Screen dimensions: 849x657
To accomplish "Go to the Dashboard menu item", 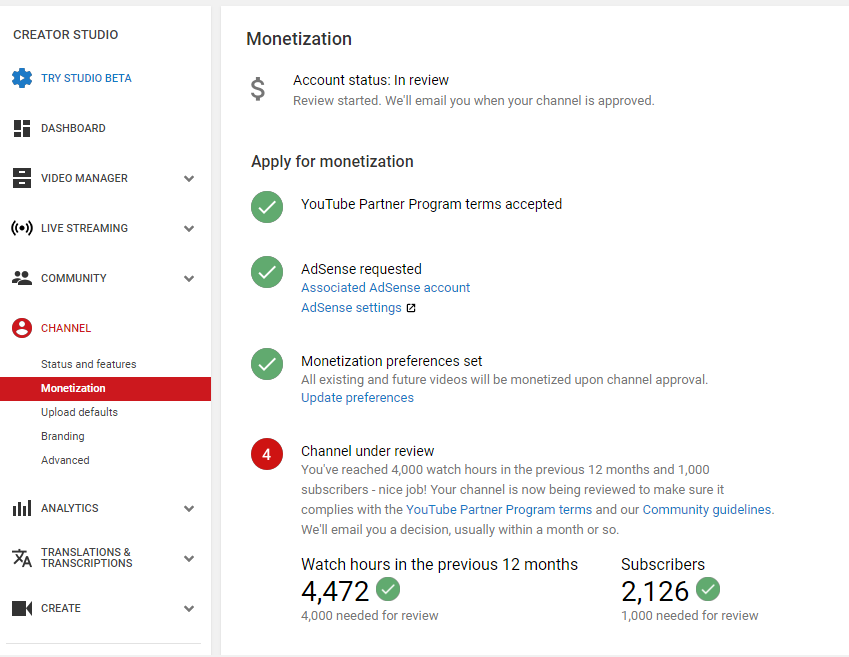I will (73, 128).
